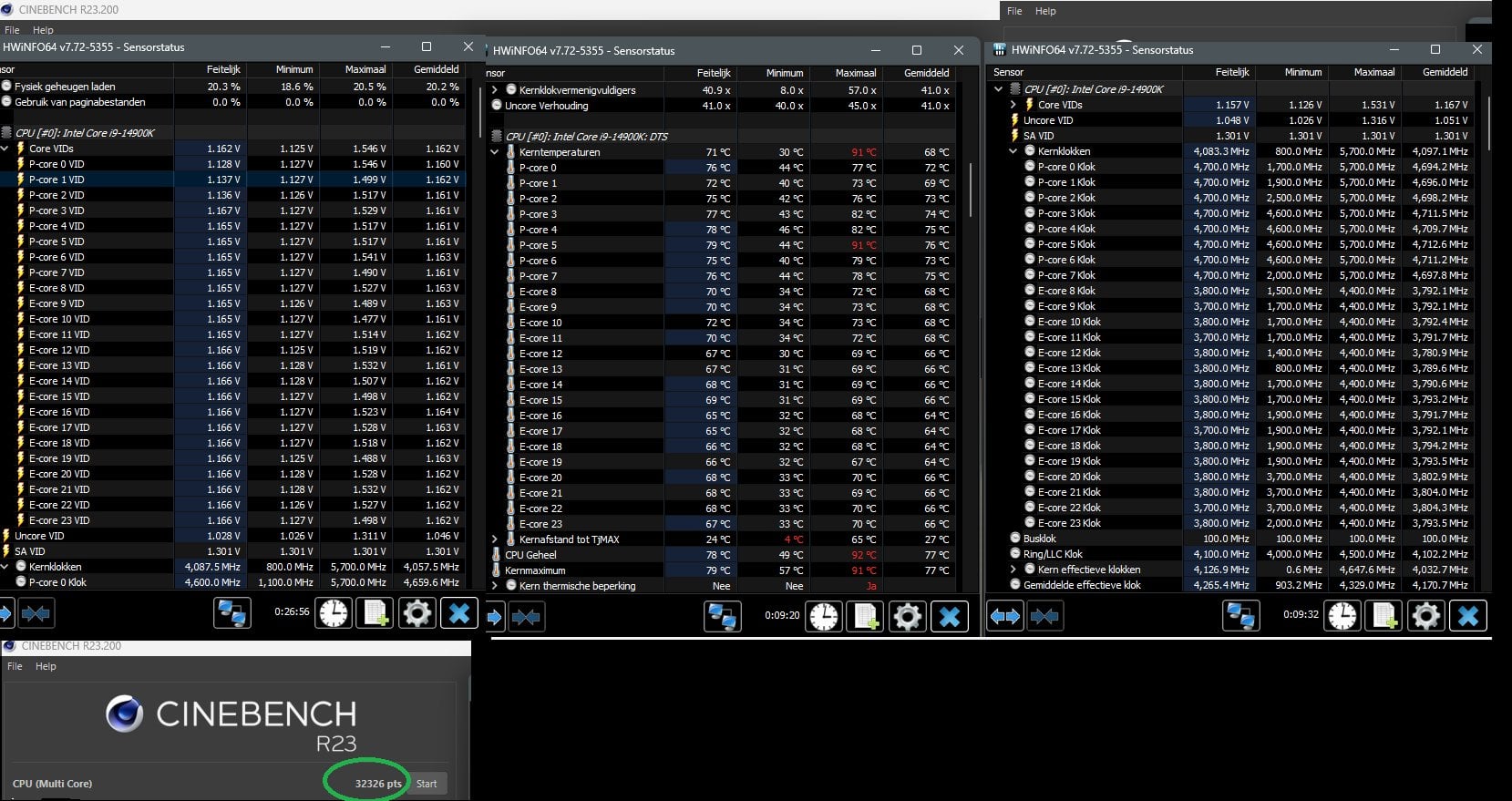The width and height of the screenshot is (1512, 801).
Task: Click the reset clock icon beside timer 0:09:32
Action: (x=1342, y=616)
